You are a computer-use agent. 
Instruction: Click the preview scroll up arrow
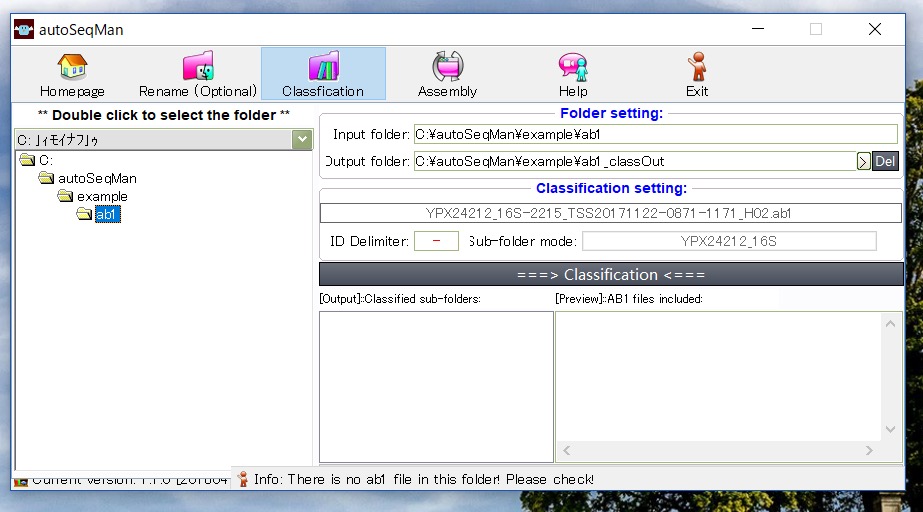pos(891,324)
